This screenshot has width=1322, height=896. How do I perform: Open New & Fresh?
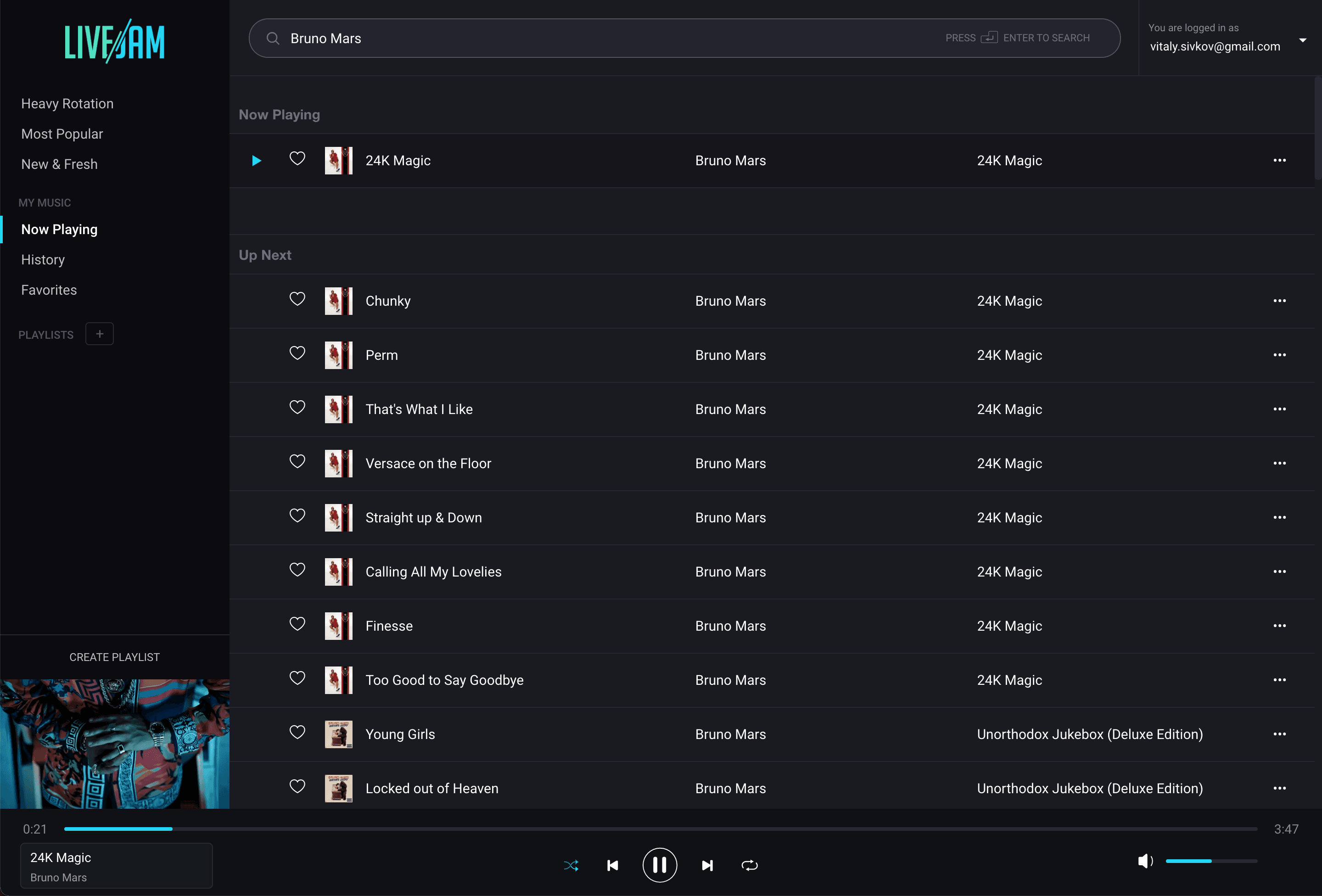[60, 164]
